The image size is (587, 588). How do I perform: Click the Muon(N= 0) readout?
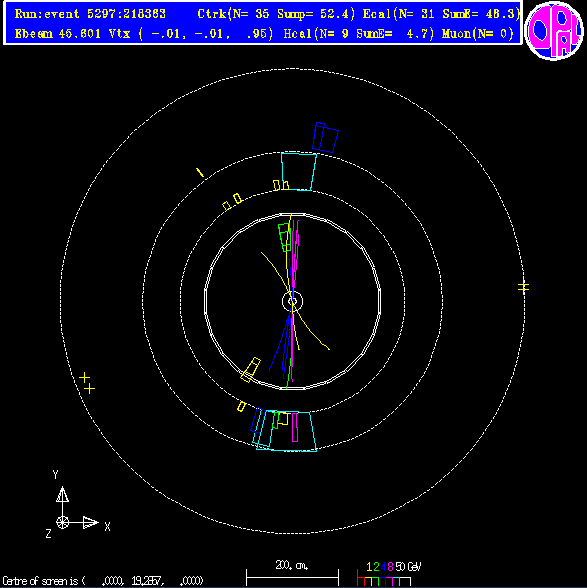coord(478,34)
